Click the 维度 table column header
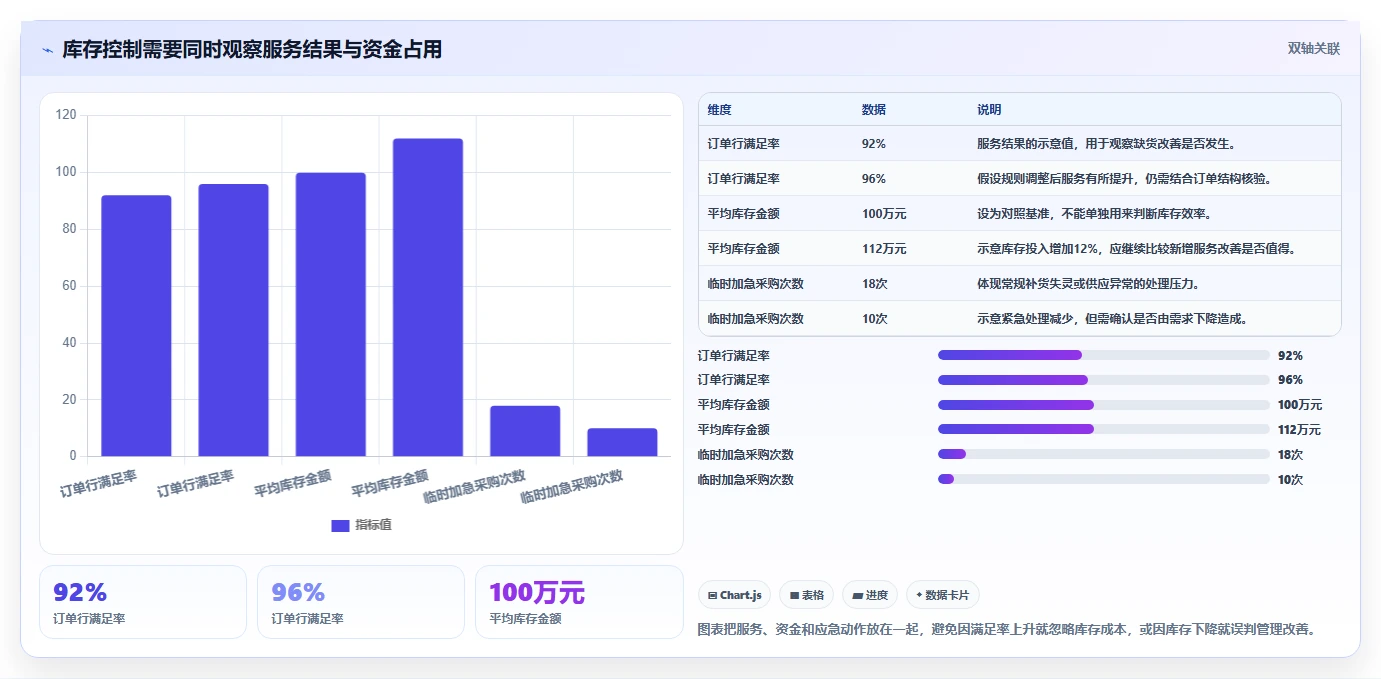Viewport: 1381px width, 679px height. point(719,110)
